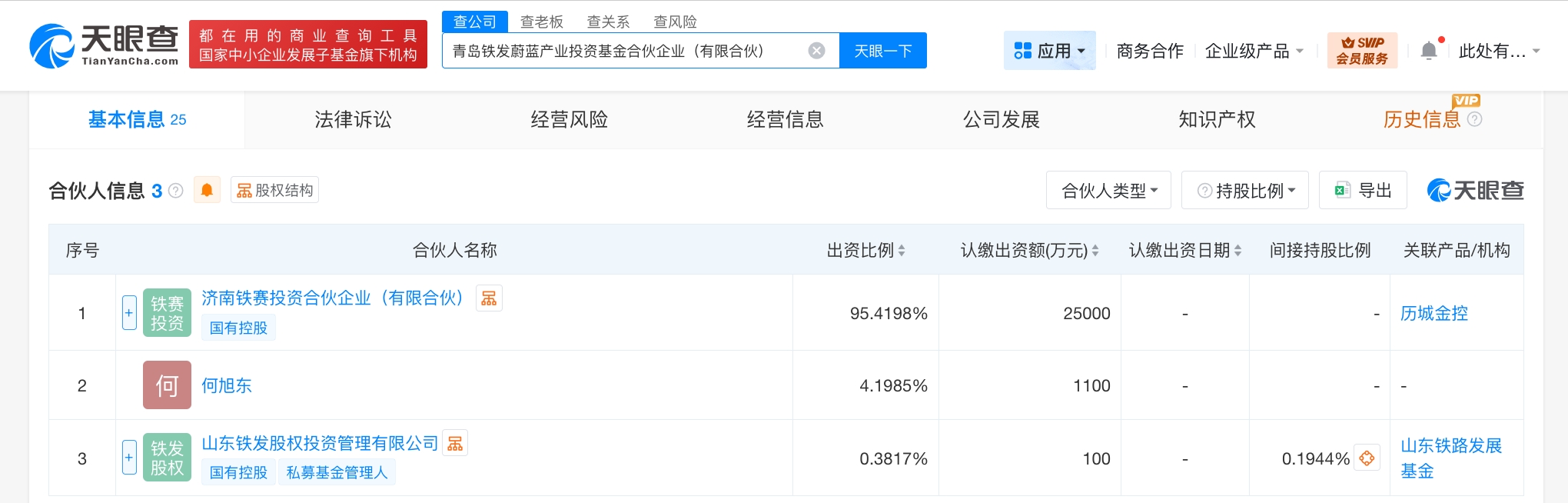Open the 应用 dropdown menu
This screenshot has height=503, width=1568.
click(x=1049, y=51)
